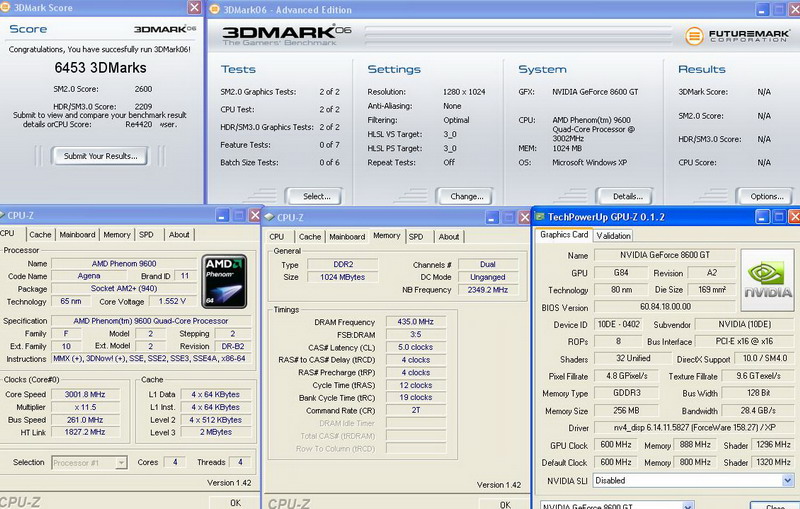This screenshot has height=509, width=800.
Task: Open Mainboard tab in left CPU-Z window
Action: click(x=77, y=235)
